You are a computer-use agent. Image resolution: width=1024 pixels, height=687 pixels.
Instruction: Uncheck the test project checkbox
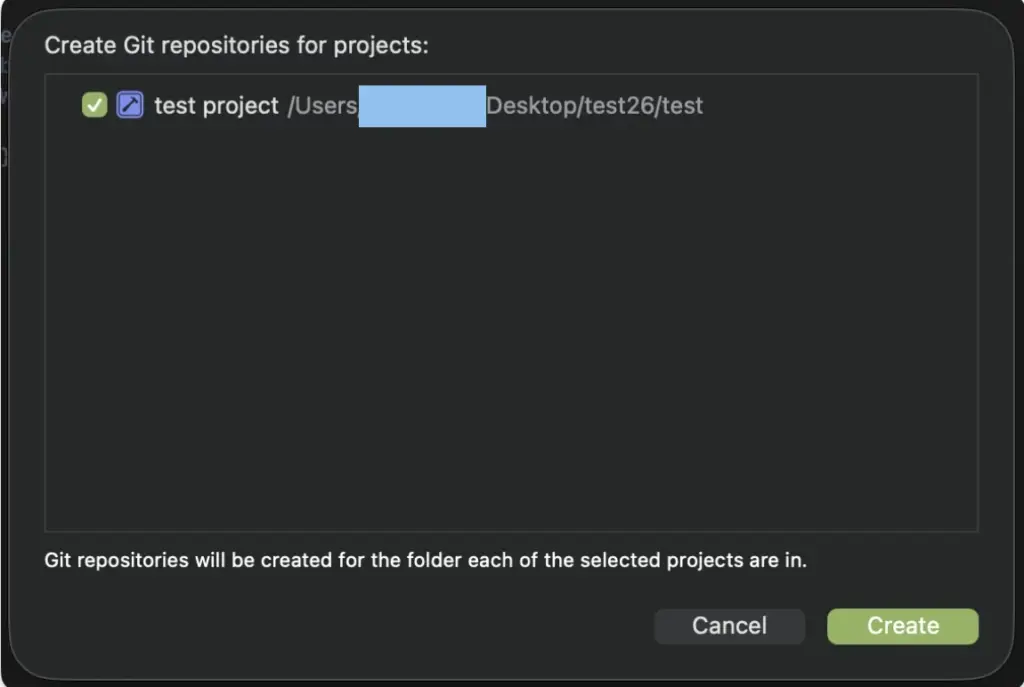94,105
